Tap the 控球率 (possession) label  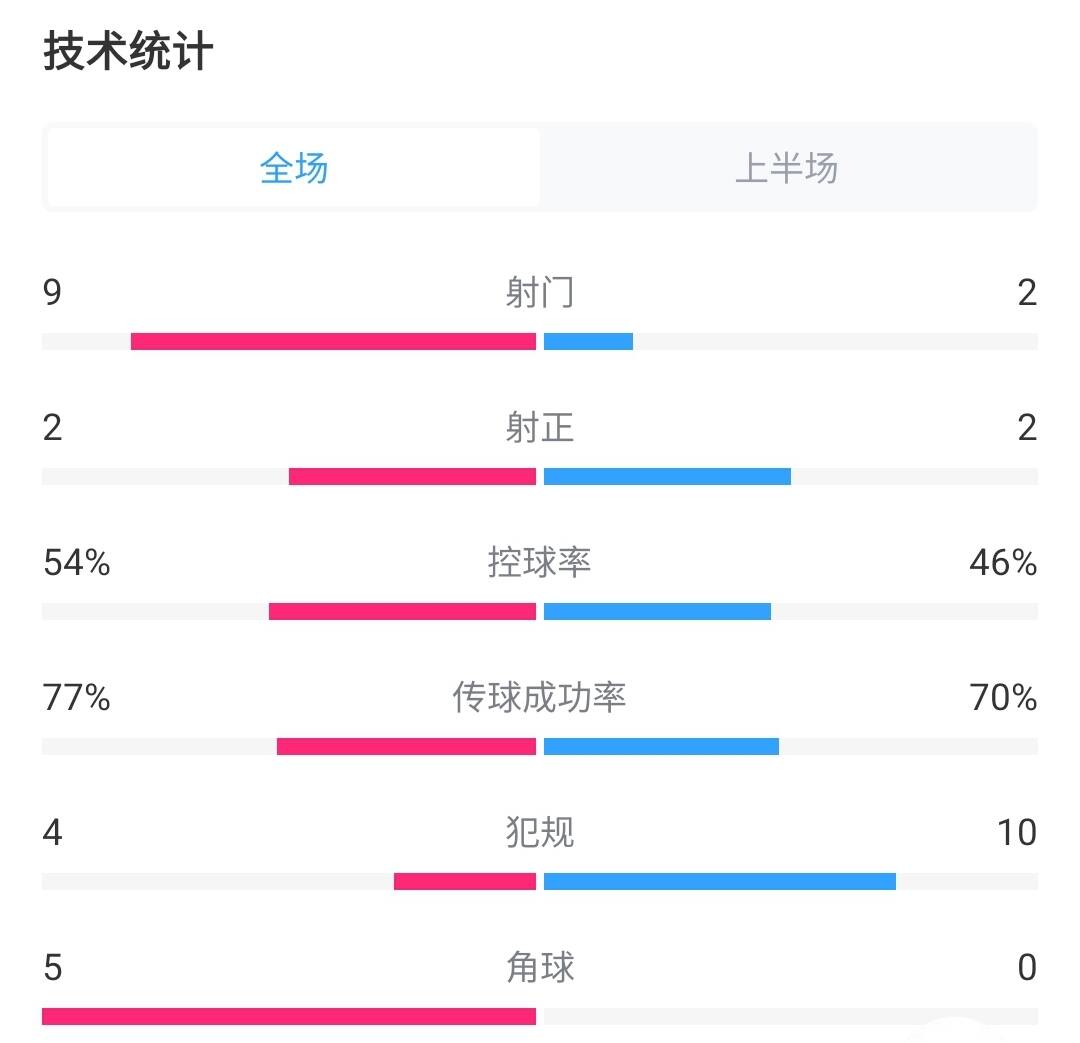click(540, 563)
